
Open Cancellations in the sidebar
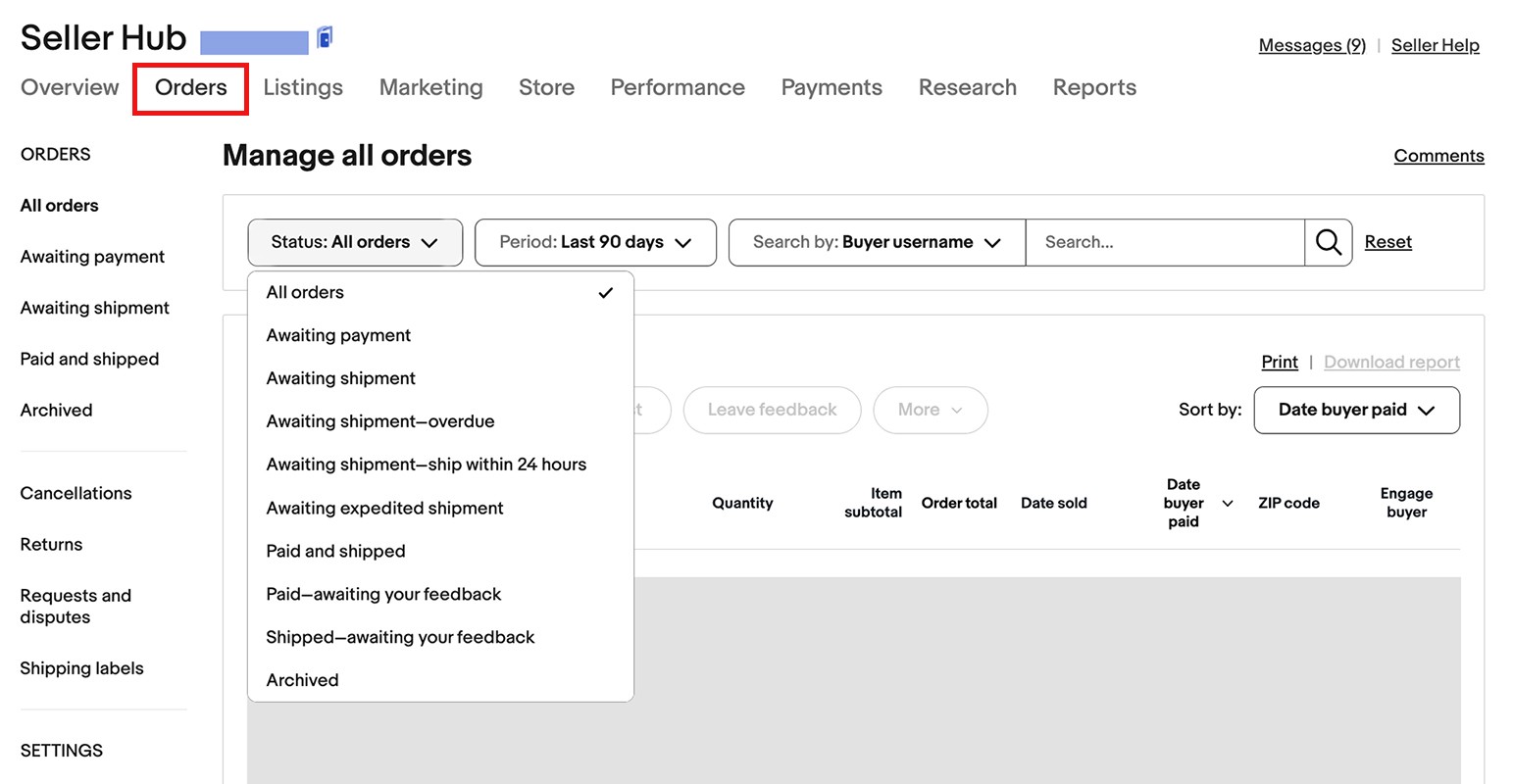point(76,493)
